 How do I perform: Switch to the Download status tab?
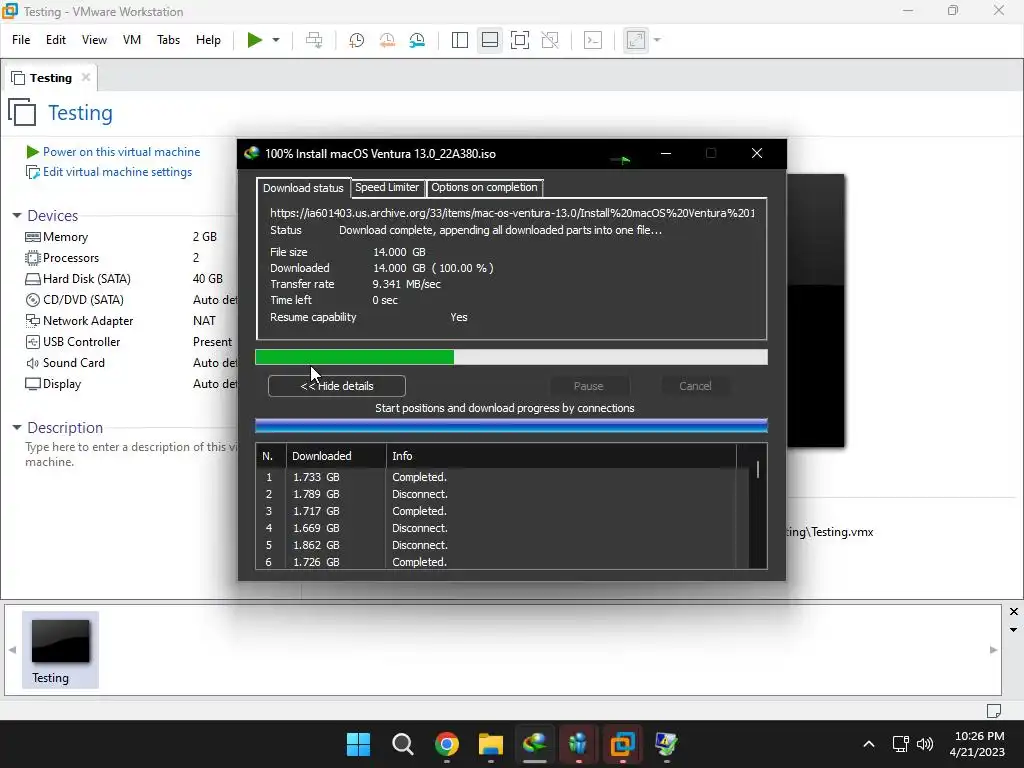coord(303,188)
